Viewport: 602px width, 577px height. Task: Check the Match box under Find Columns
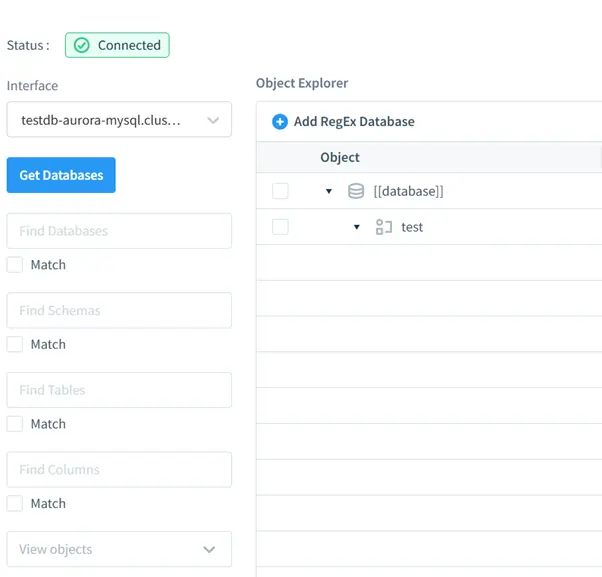coord(15,503)
